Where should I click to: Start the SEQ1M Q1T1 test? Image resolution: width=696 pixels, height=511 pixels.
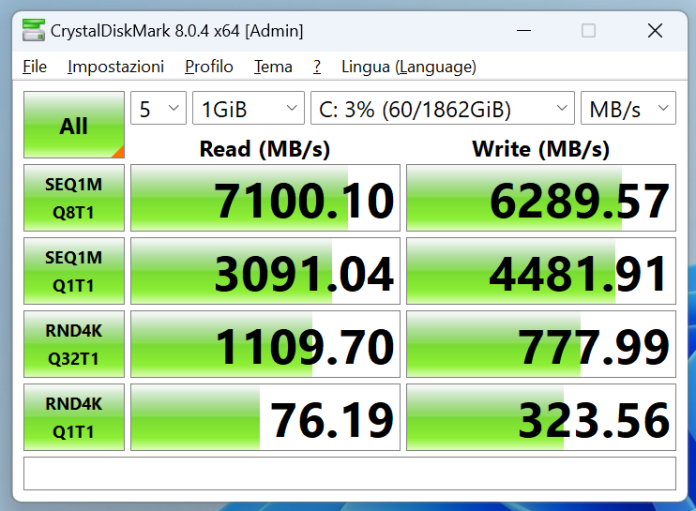click(x=74, y=271)
